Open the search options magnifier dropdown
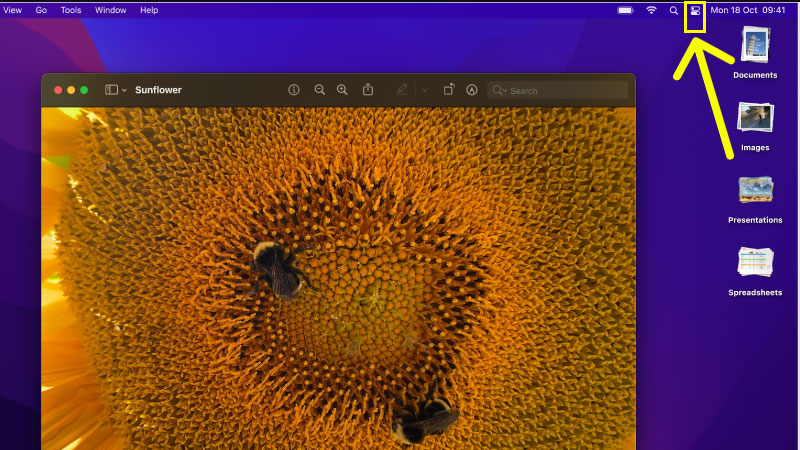800x450 pixels. 499,90
